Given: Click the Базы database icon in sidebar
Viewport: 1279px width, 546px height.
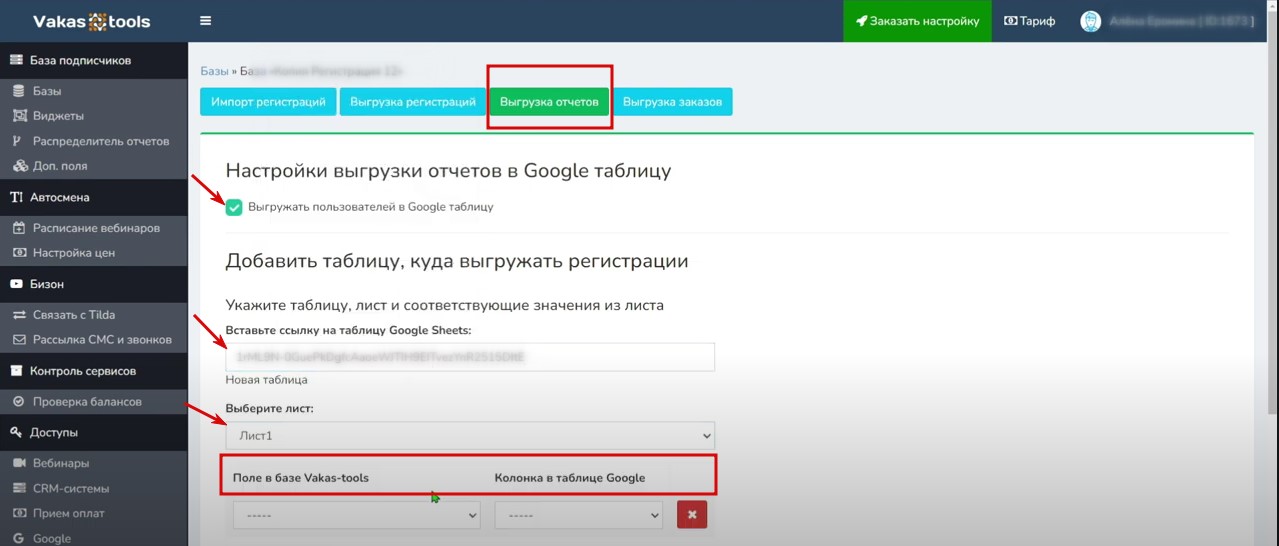Looking at the screenshot, I should click(18, 91).
